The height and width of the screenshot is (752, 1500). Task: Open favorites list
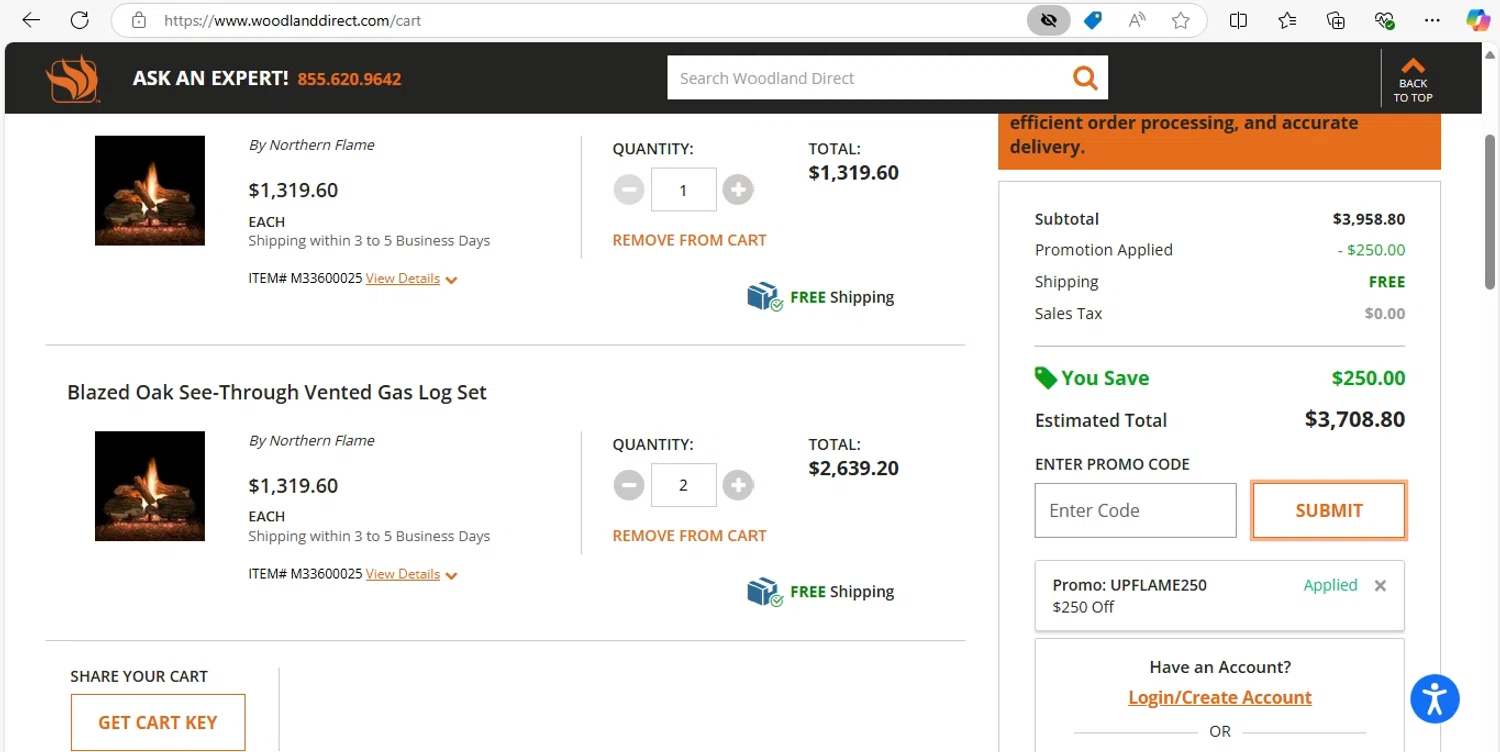pos(1287,20)
